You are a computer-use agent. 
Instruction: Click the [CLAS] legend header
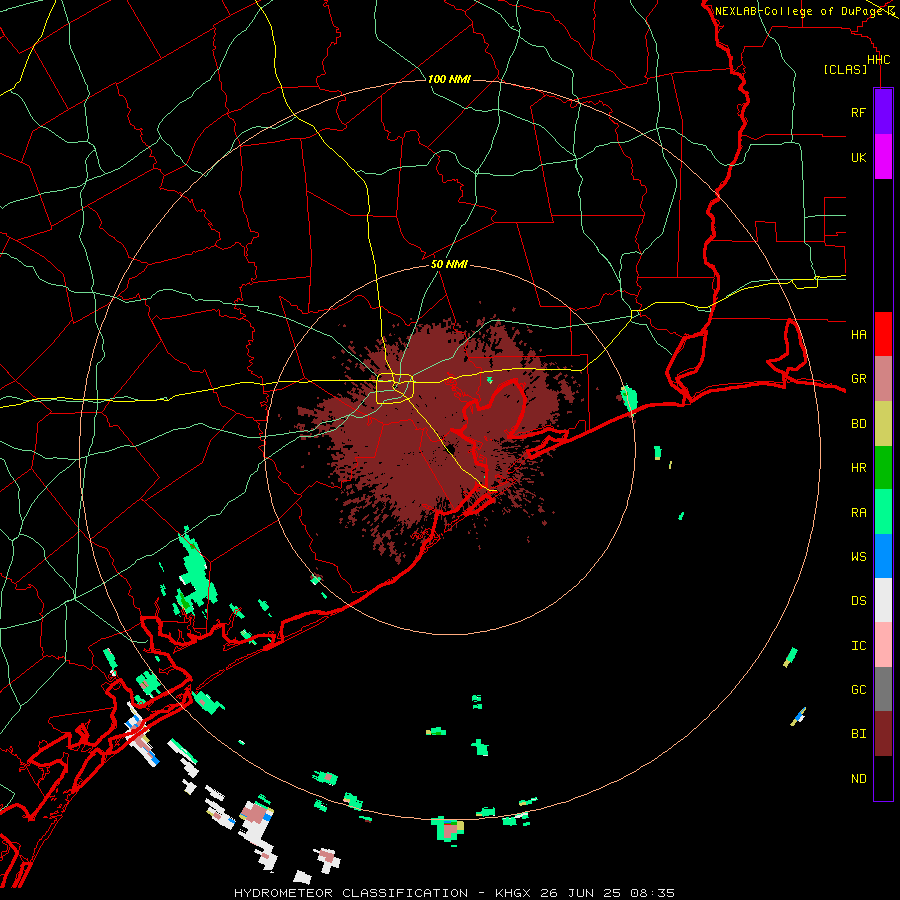[845, 69]
